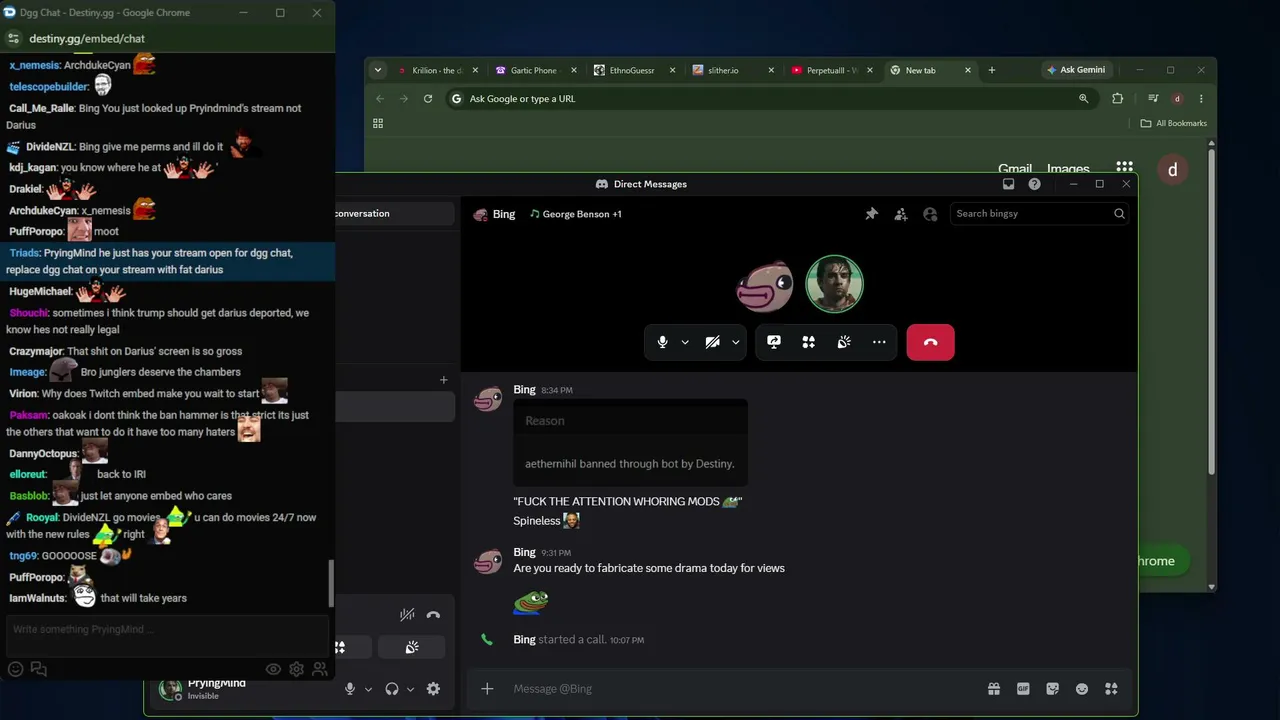Open more call options ellipsis
1280x720 pixels.
[879, 342]
